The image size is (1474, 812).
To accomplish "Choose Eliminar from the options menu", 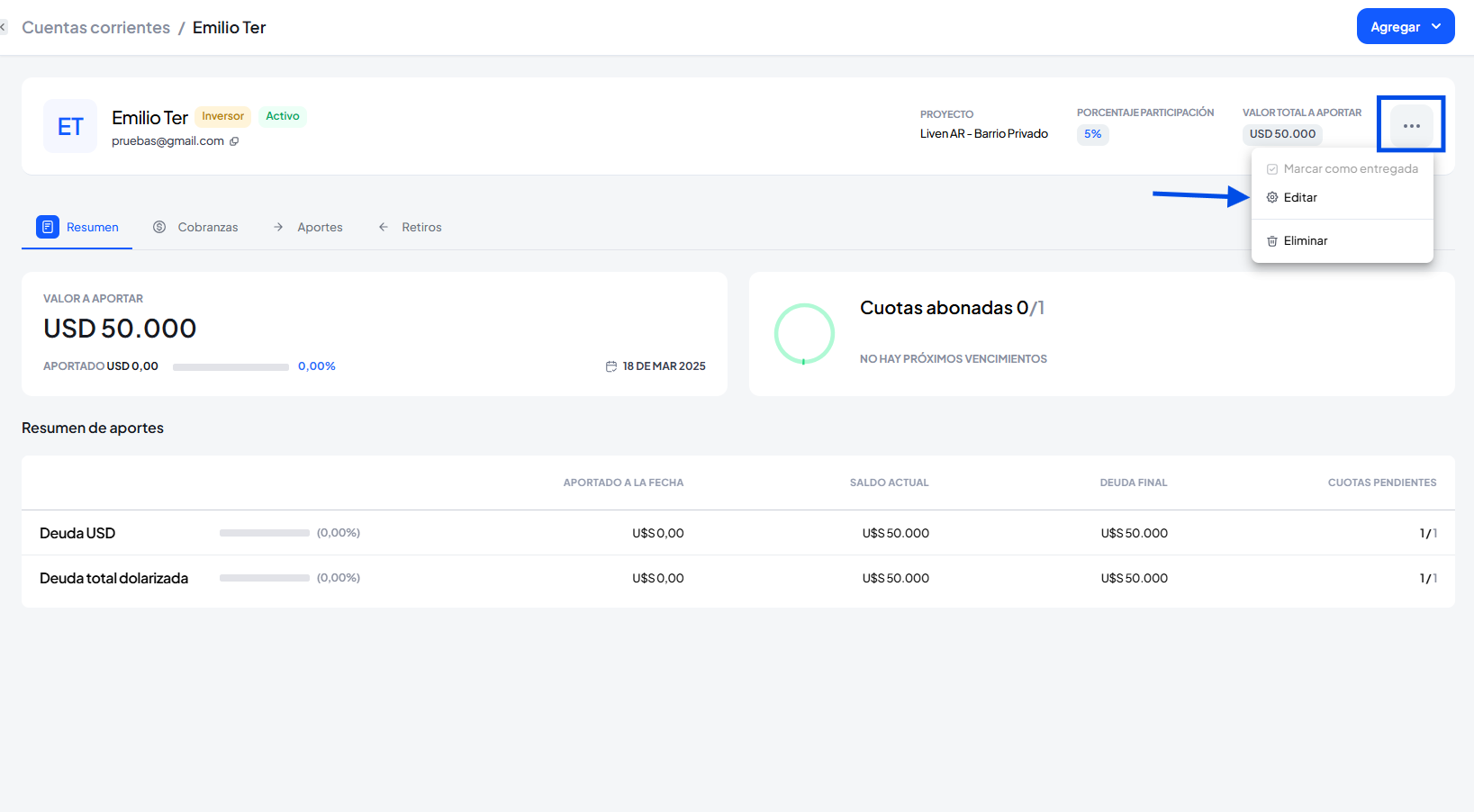I will [x=1305, y=241].
